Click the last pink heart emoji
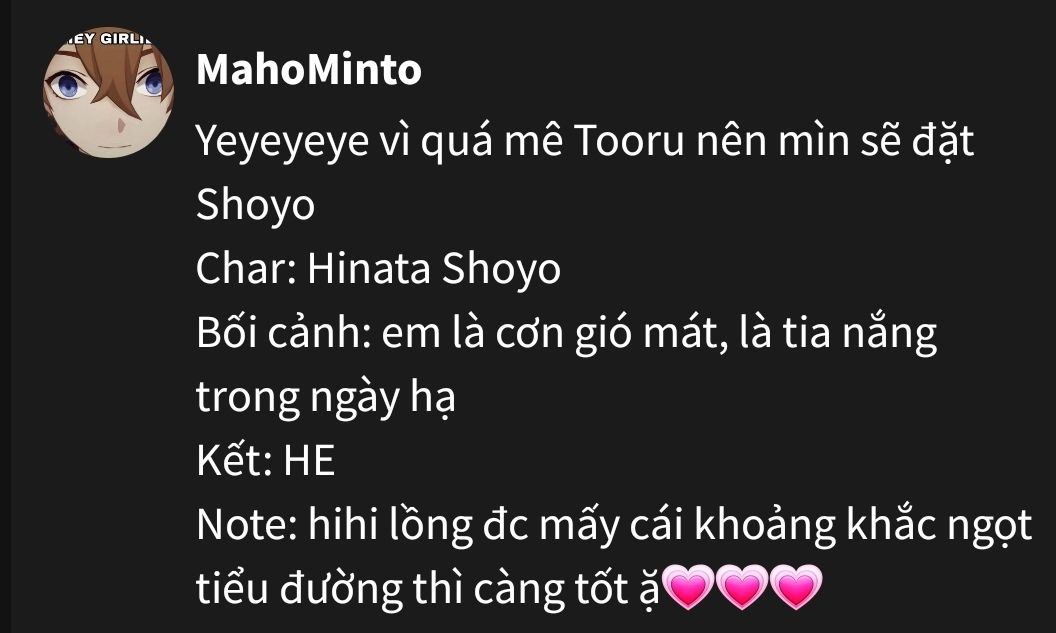This screenshot has height=633, width=1056. [x=795, y=587]
